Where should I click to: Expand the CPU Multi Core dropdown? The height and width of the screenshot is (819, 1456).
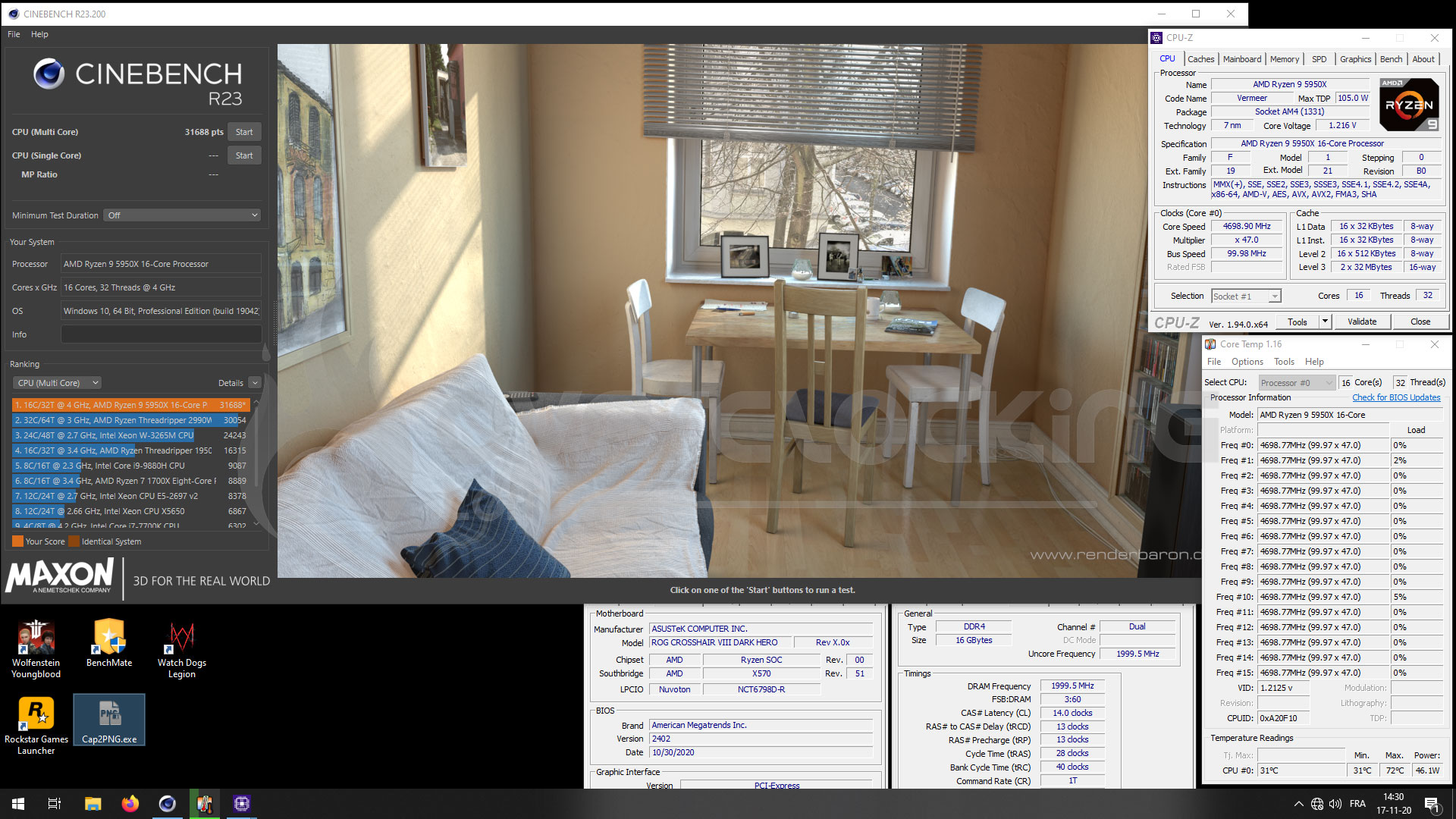pyautogui.click(x=55, y=383)
